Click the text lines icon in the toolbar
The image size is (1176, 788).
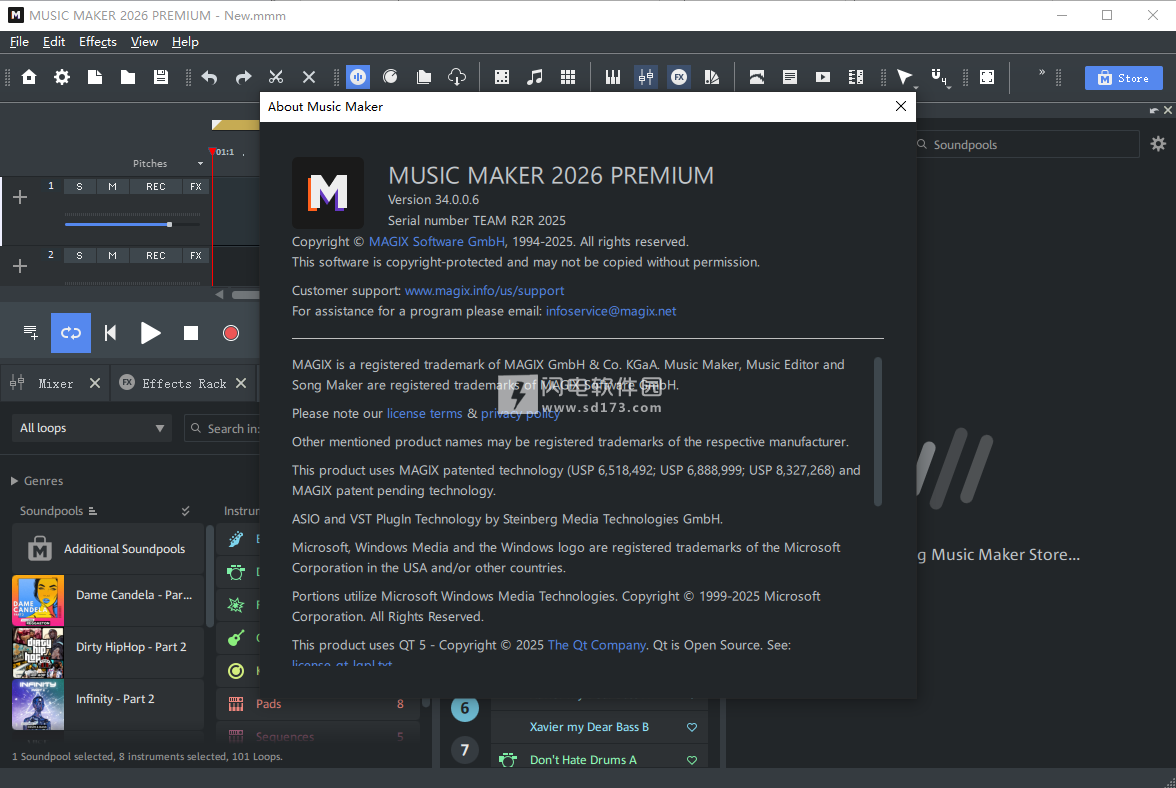click(790, 77)
